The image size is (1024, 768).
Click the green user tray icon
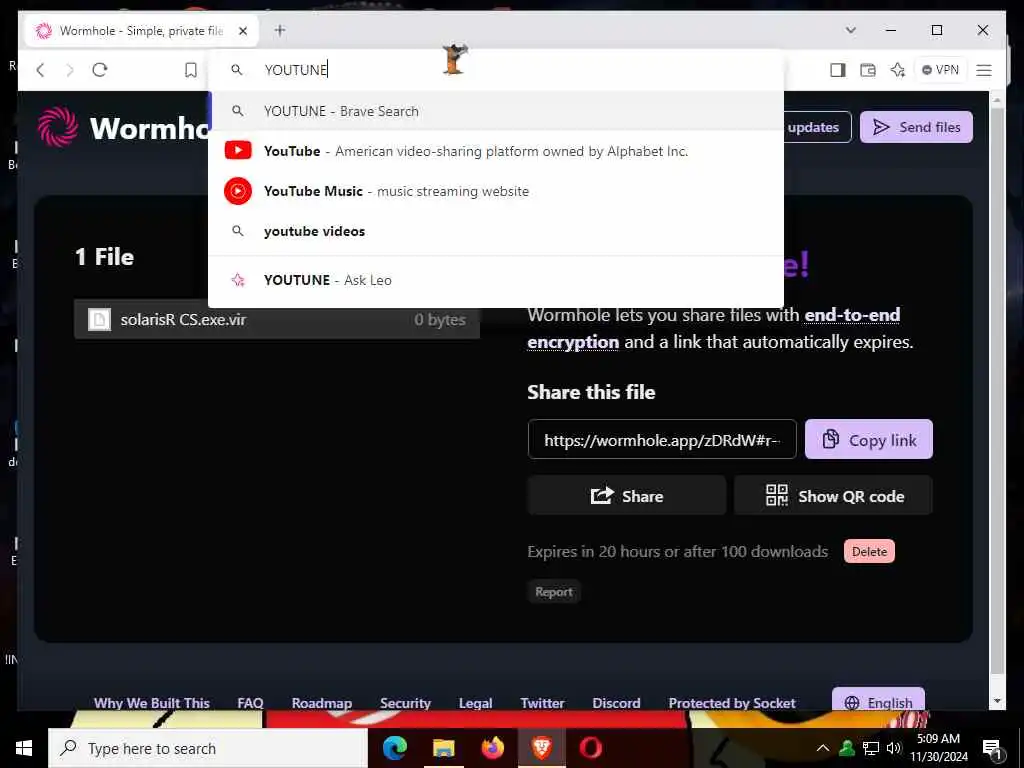click(x=847, y=748)
